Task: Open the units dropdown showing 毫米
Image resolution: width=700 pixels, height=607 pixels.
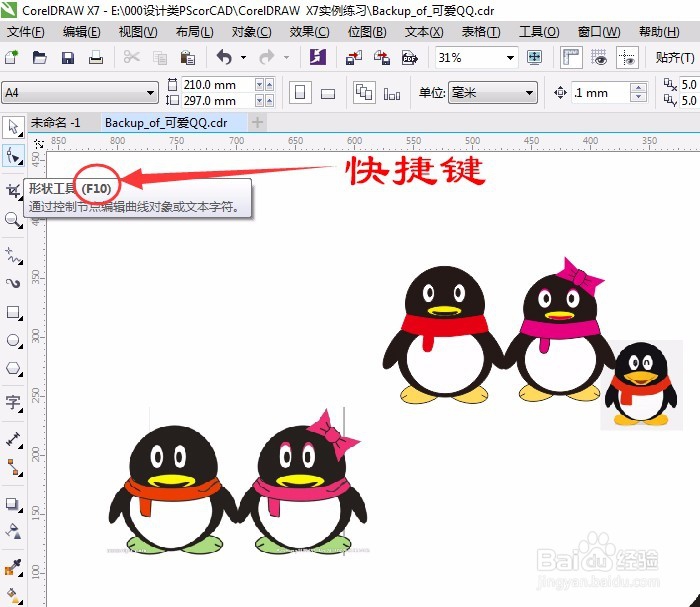Action: pos(529,93)
